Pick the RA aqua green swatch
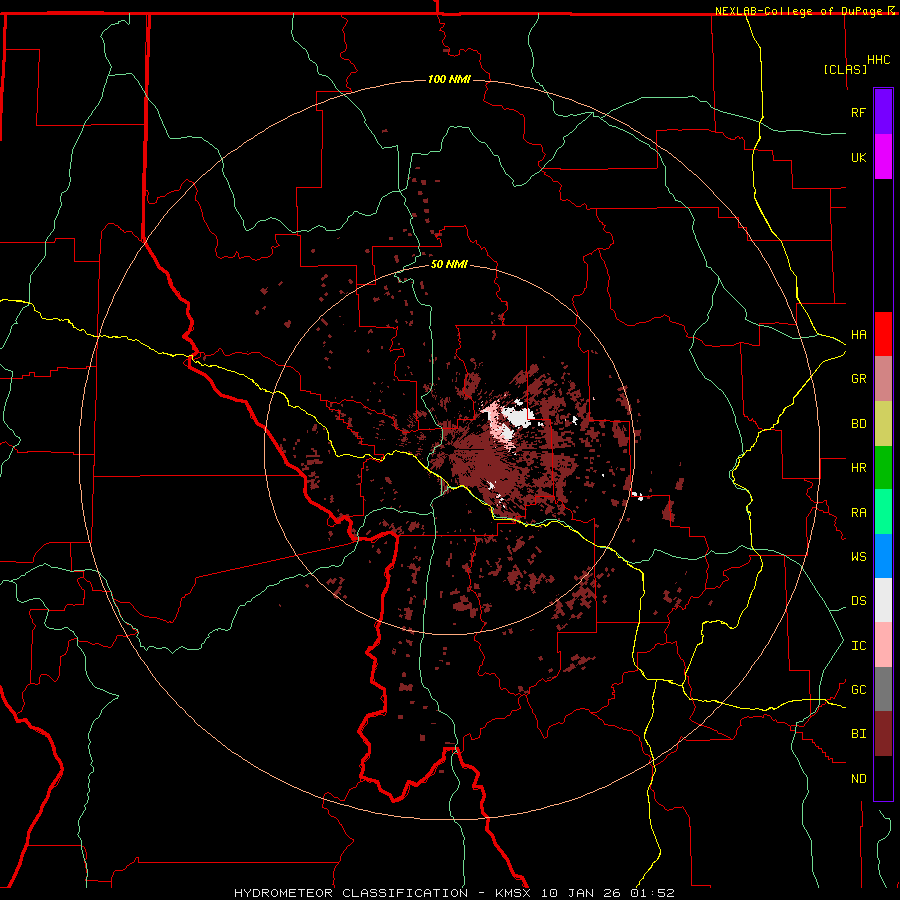The width and height of the screenshot is (900, 900). [x=883, y=512]
